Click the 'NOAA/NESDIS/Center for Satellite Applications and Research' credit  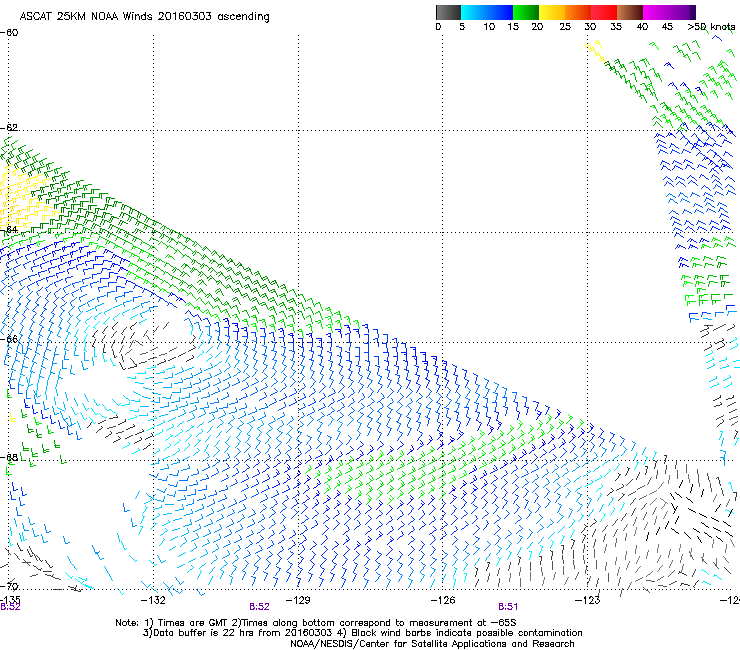click(432, 644)
